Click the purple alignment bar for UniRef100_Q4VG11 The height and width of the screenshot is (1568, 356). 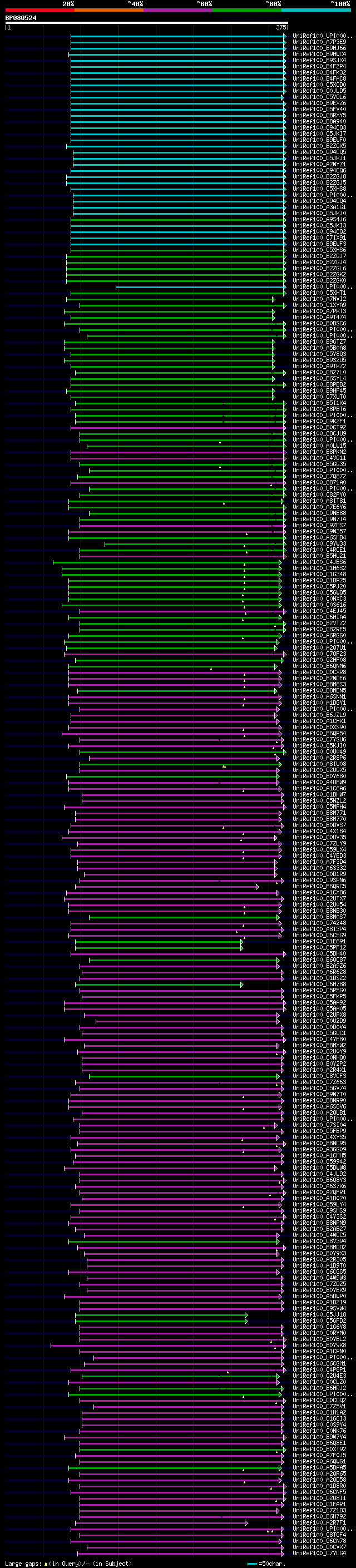[177, 458]
